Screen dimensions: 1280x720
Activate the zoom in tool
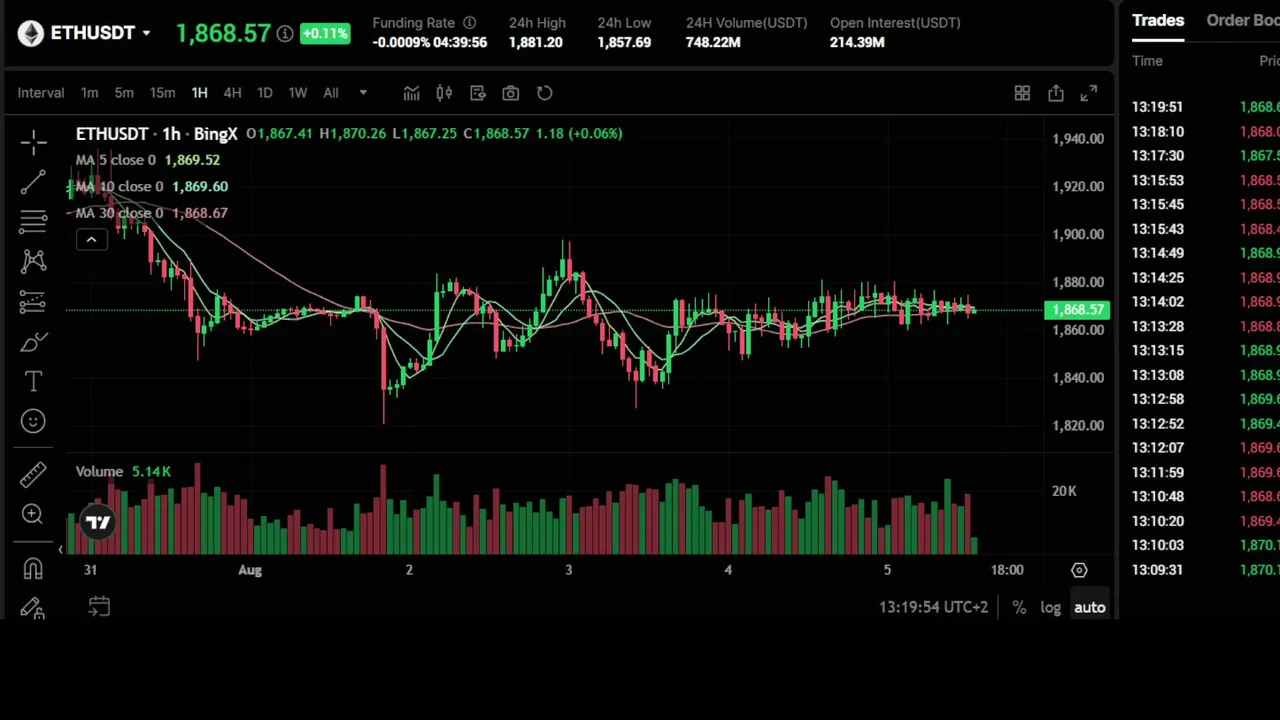click(33, 514)
